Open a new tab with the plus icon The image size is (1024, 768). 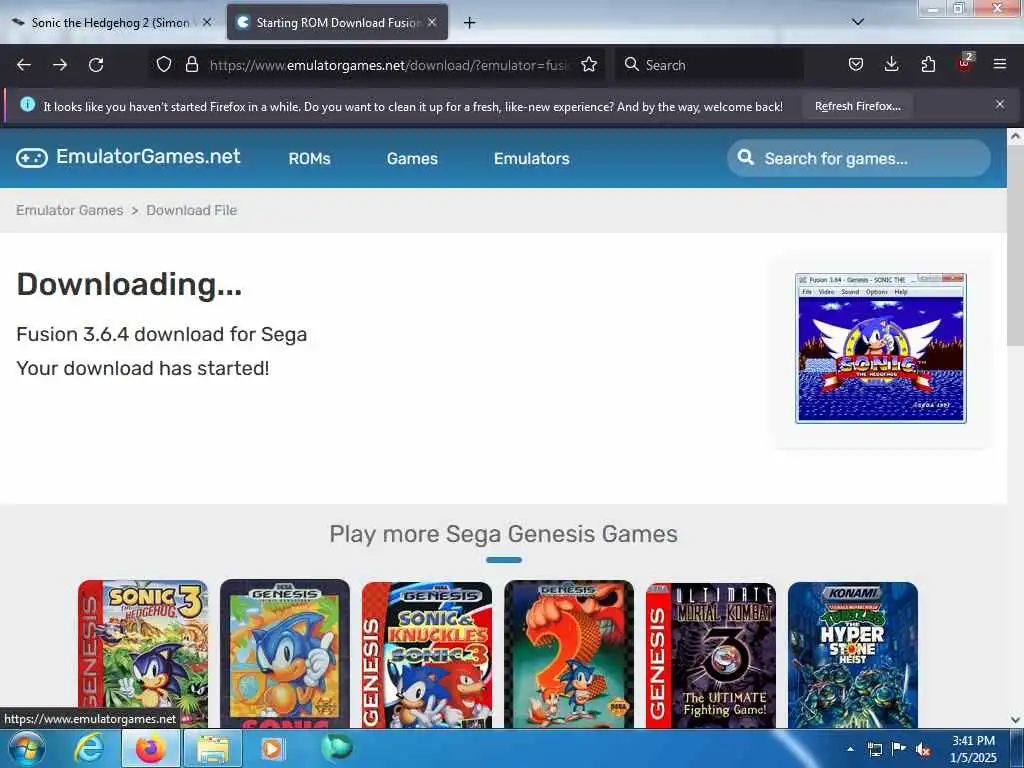pyautogui.click(x=470, y=23)
